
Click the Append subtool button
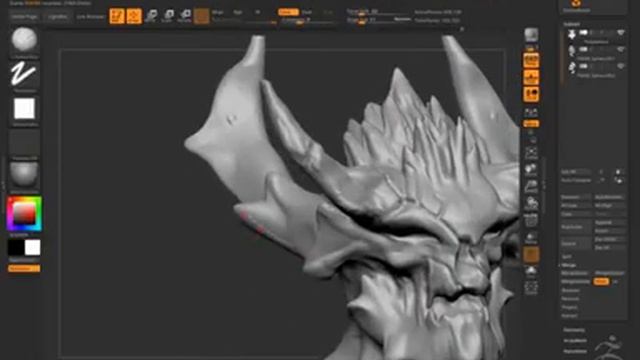coord(609,222)
